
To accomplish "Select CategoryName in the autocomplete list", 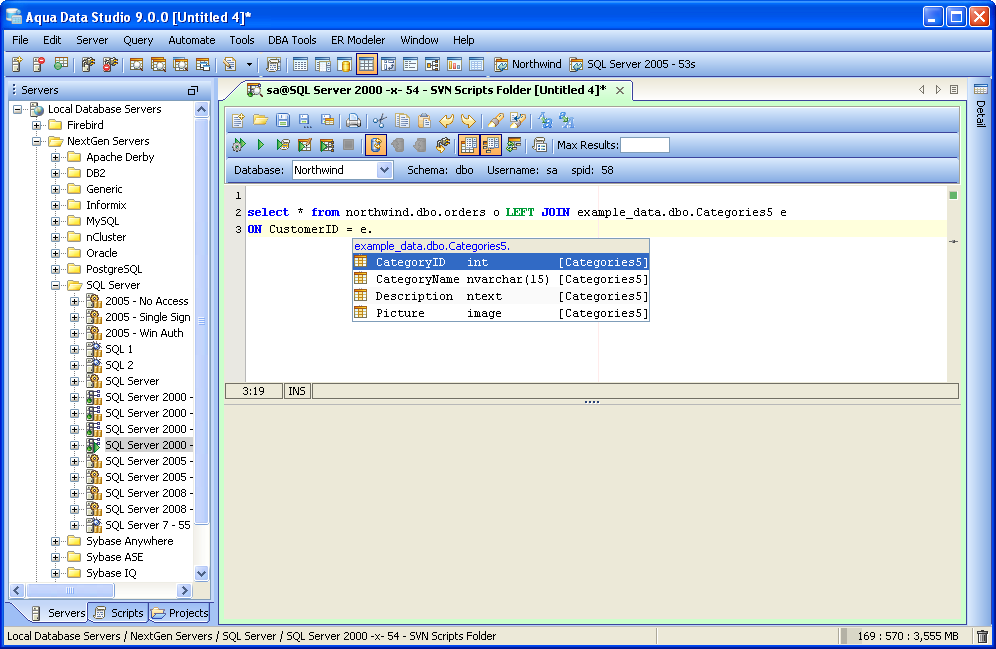I will click(501, 279).
